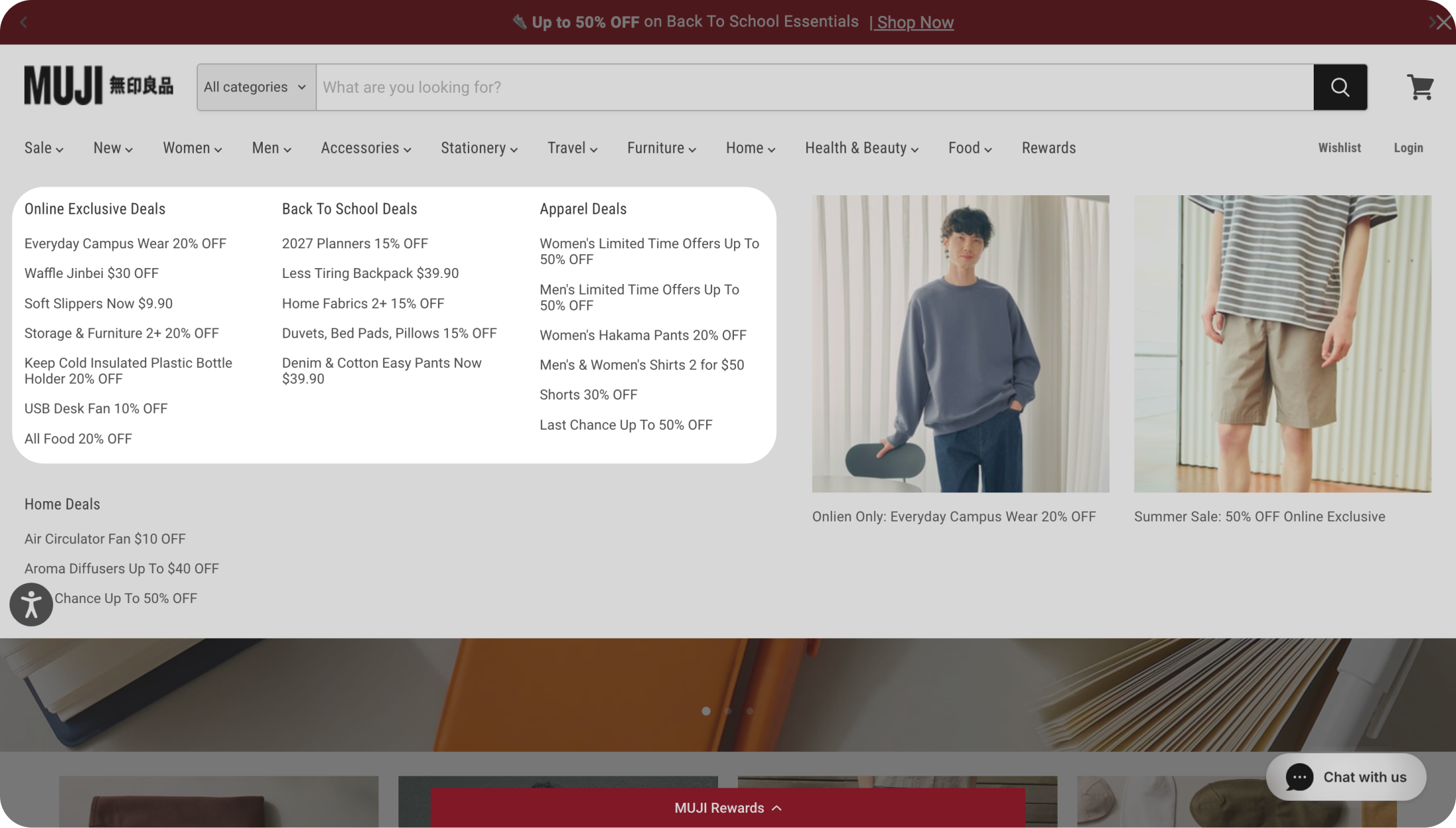Expand the MUJI Rewards bar

click(728, 807)
